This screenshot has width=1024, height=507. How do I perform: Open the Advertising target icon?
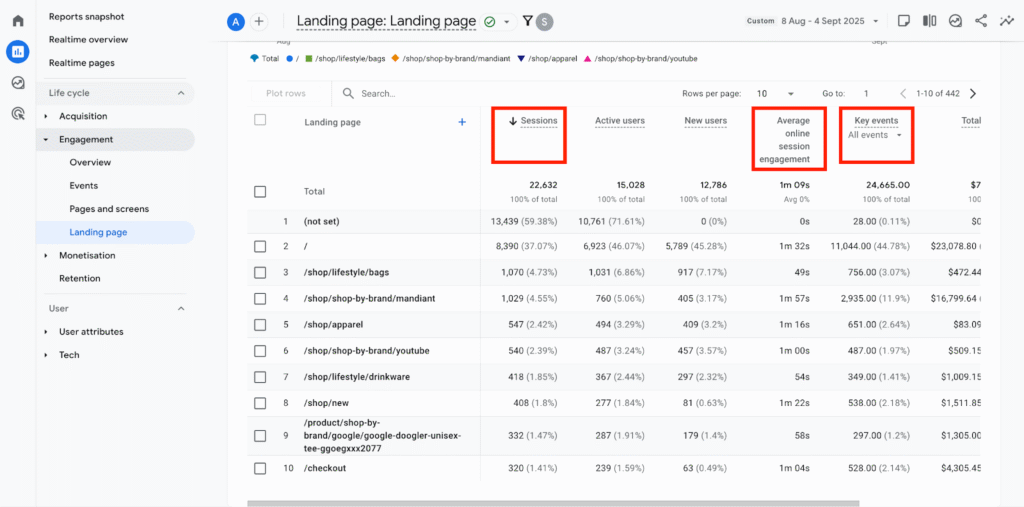(x=18, y=114)
